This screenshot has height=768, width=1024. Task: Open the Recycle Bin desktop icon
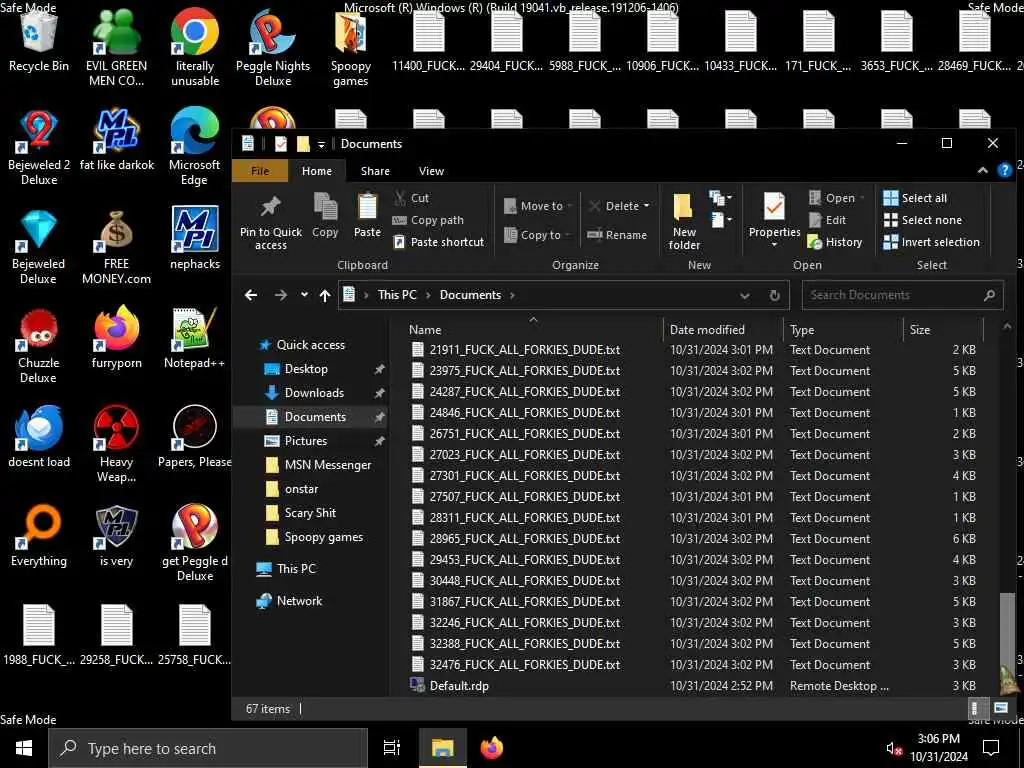tap(39, 40)
